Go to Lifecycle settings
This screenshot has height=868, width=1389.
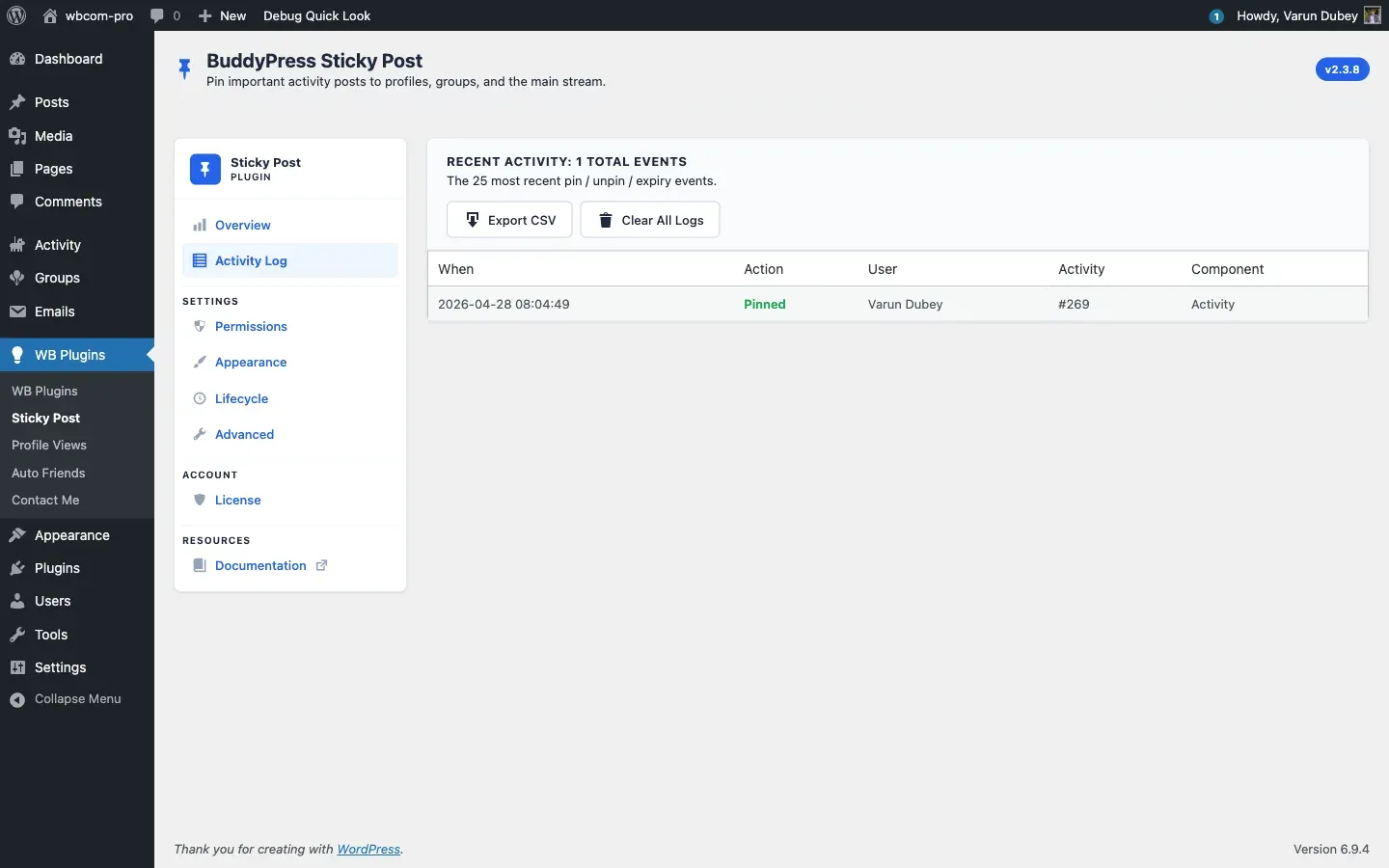point(290,398)
